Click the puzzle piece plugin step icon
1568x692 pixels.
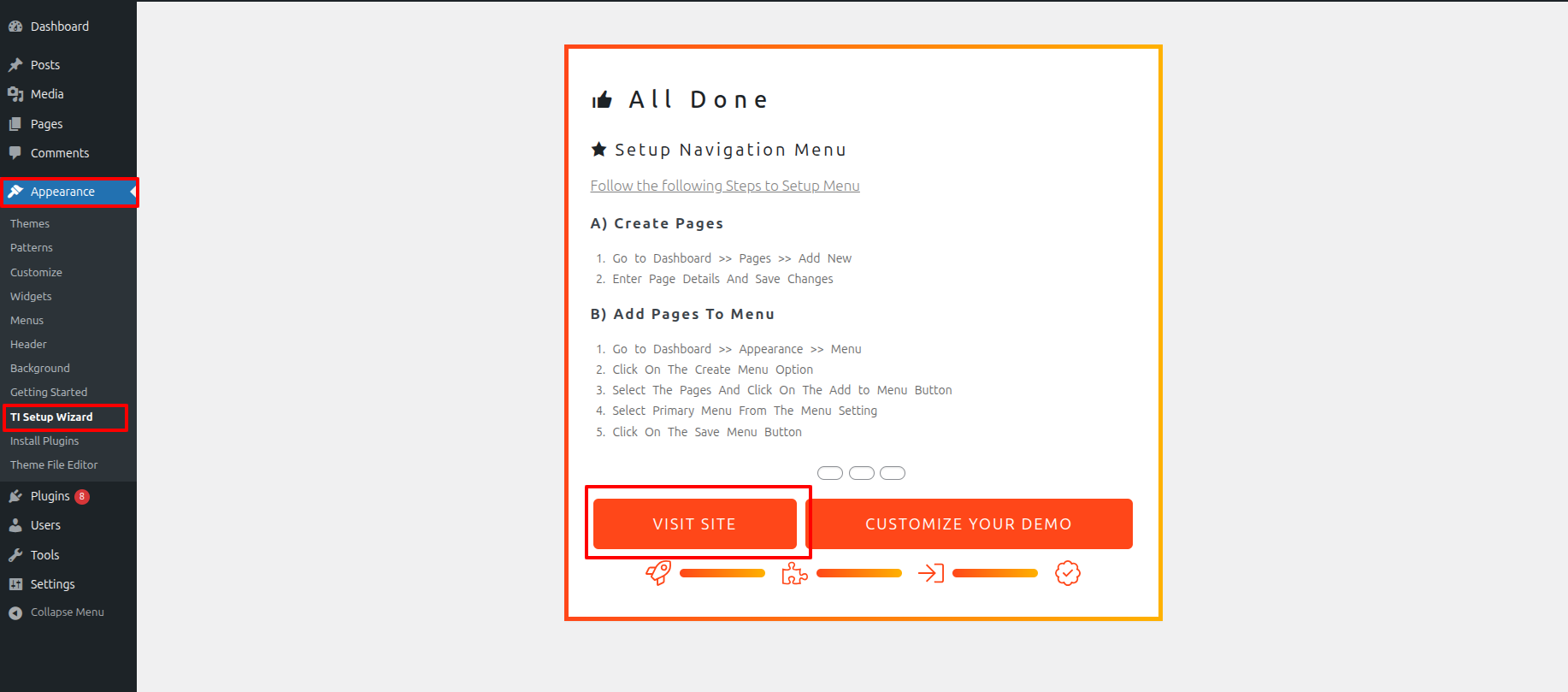[794, 573]
